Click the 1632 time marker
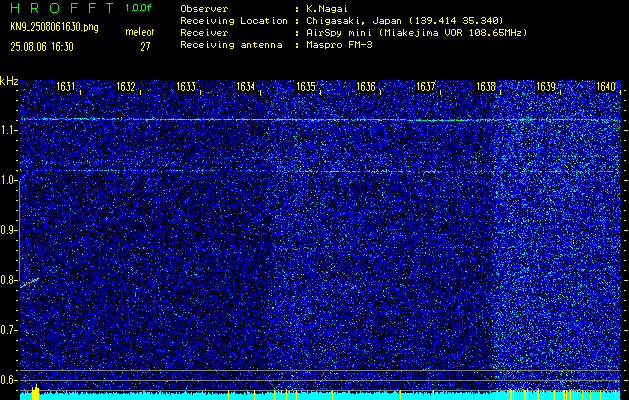629x400 pixels. click(x=126, y=87)
